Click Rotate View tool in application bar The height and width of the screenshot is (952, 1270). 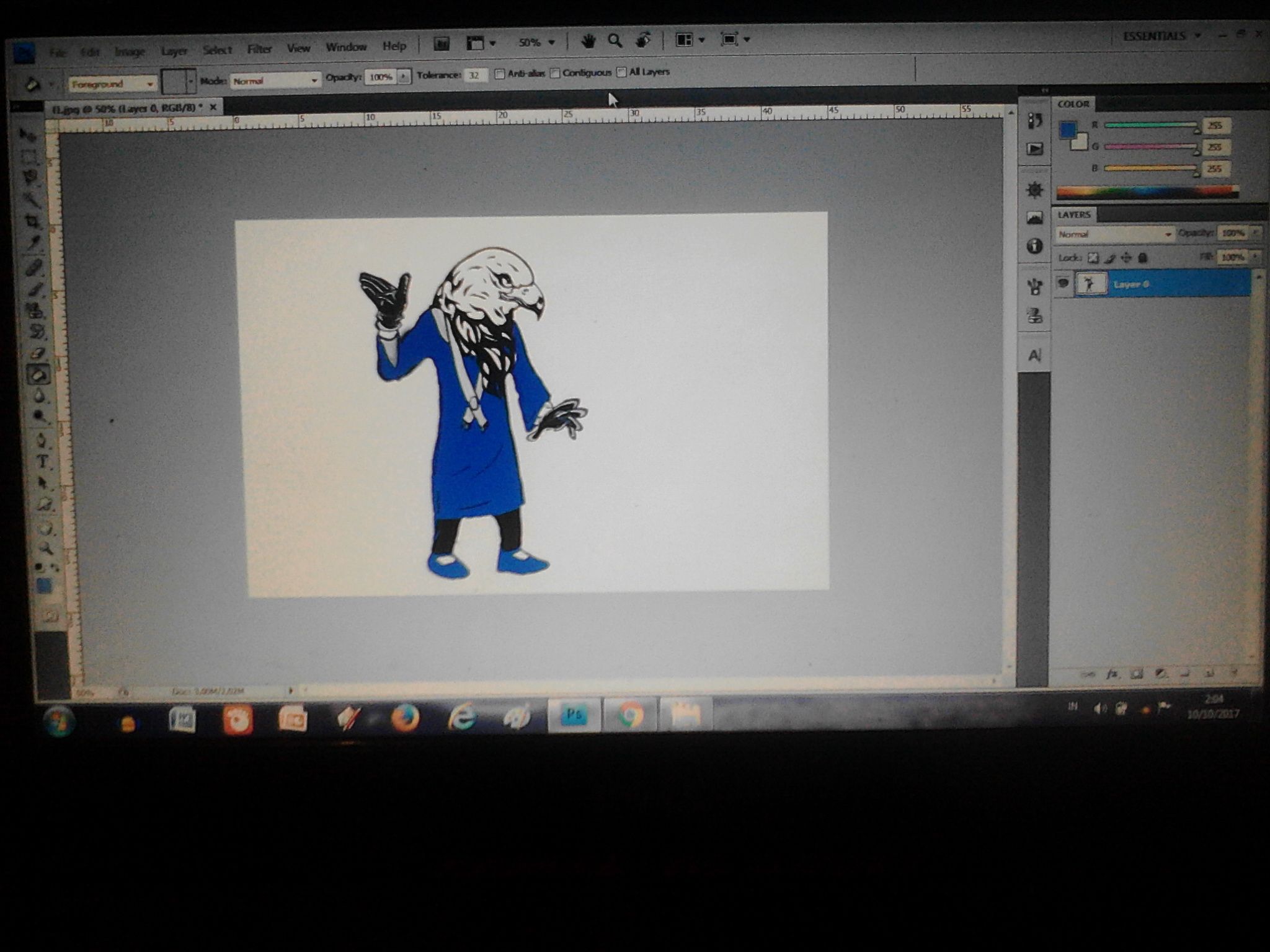[x=643, y=40]
